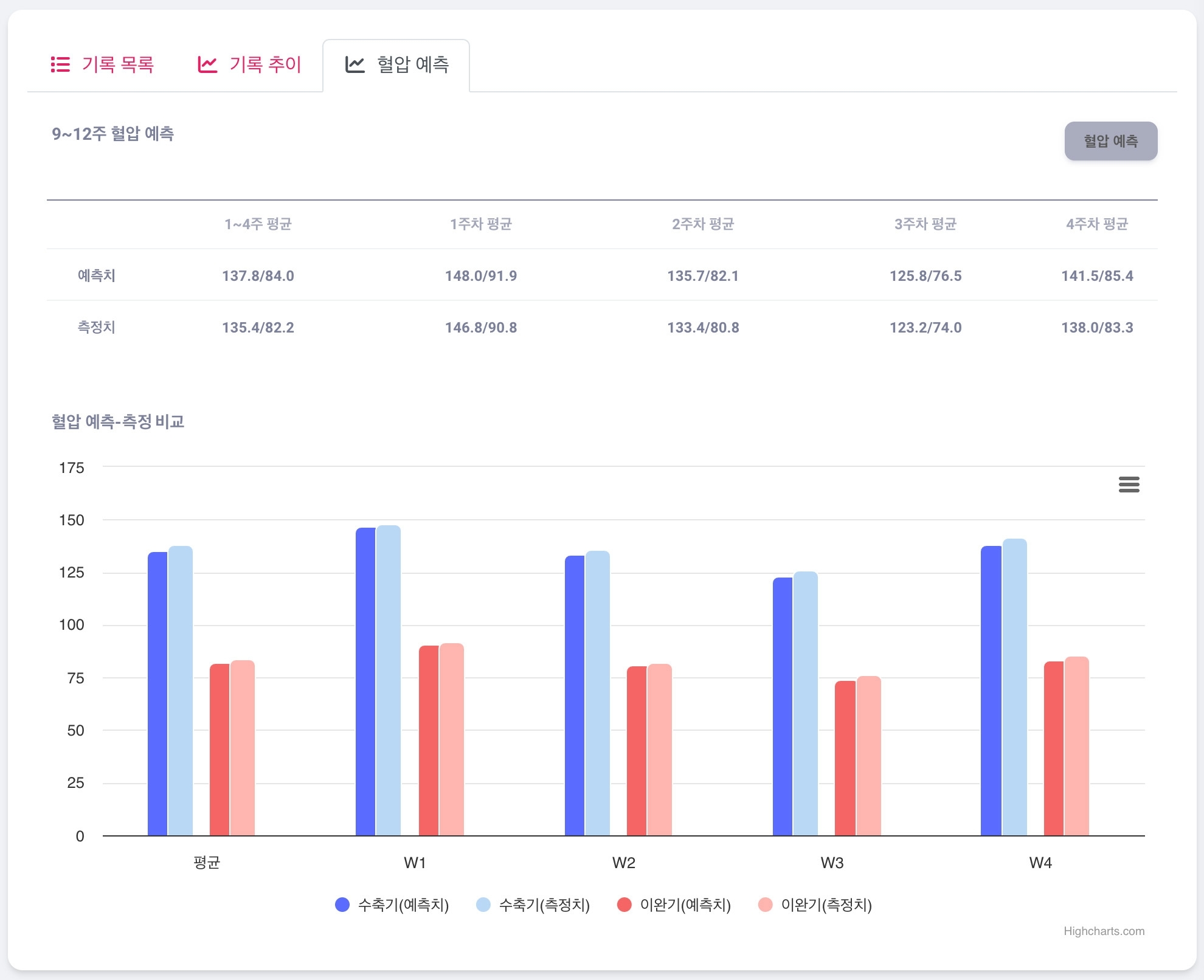This screenshot has height=980, width=1204.
Task: Select the 혈압 예측 tab
Action: [x=412, y=64]
